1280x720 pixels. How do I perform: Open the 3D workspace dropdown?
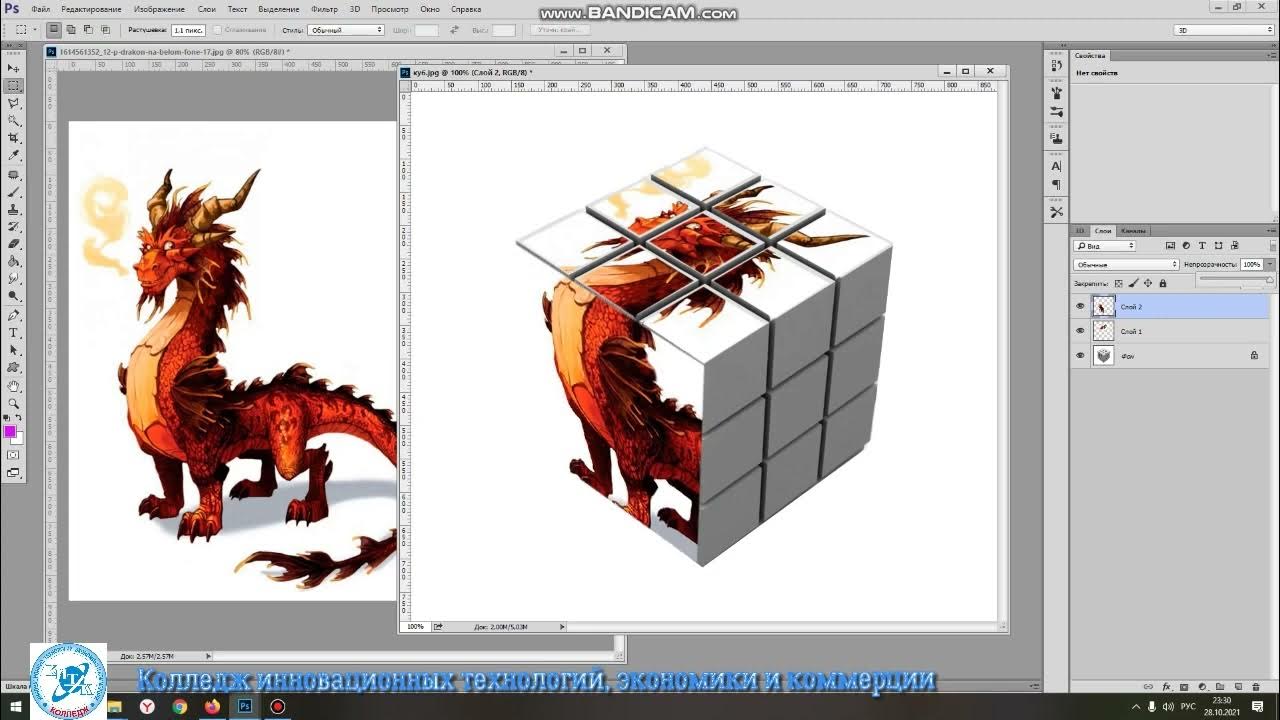1225,30
